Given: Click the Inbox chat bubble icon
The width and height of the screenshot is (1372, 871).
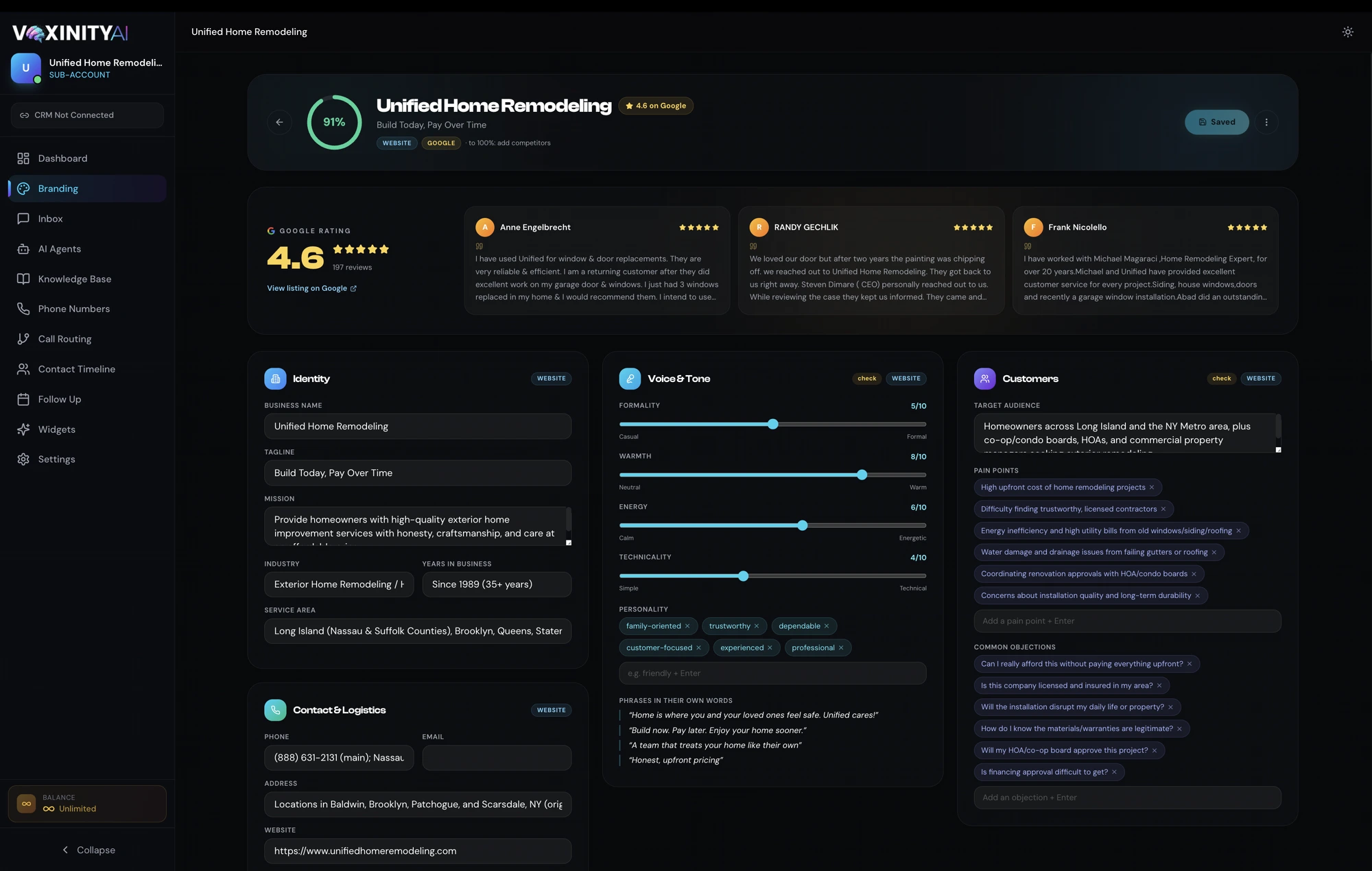Looking at the screenshot, I should click(x=23, y=219).
